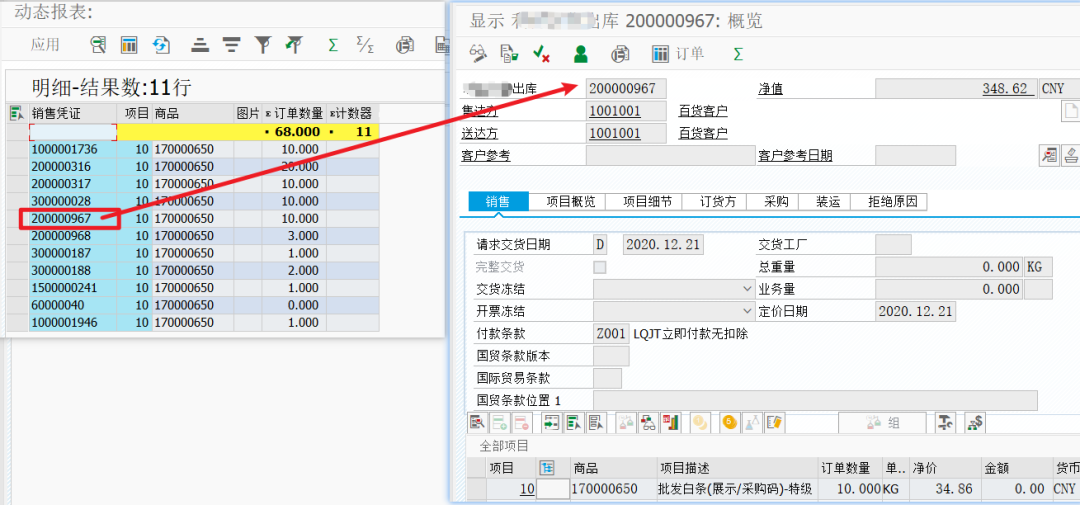The width and height of the screenshot is (1080, 505).
Task: Switch to the 拒绝原因 tab
Action: coord(889,201)
